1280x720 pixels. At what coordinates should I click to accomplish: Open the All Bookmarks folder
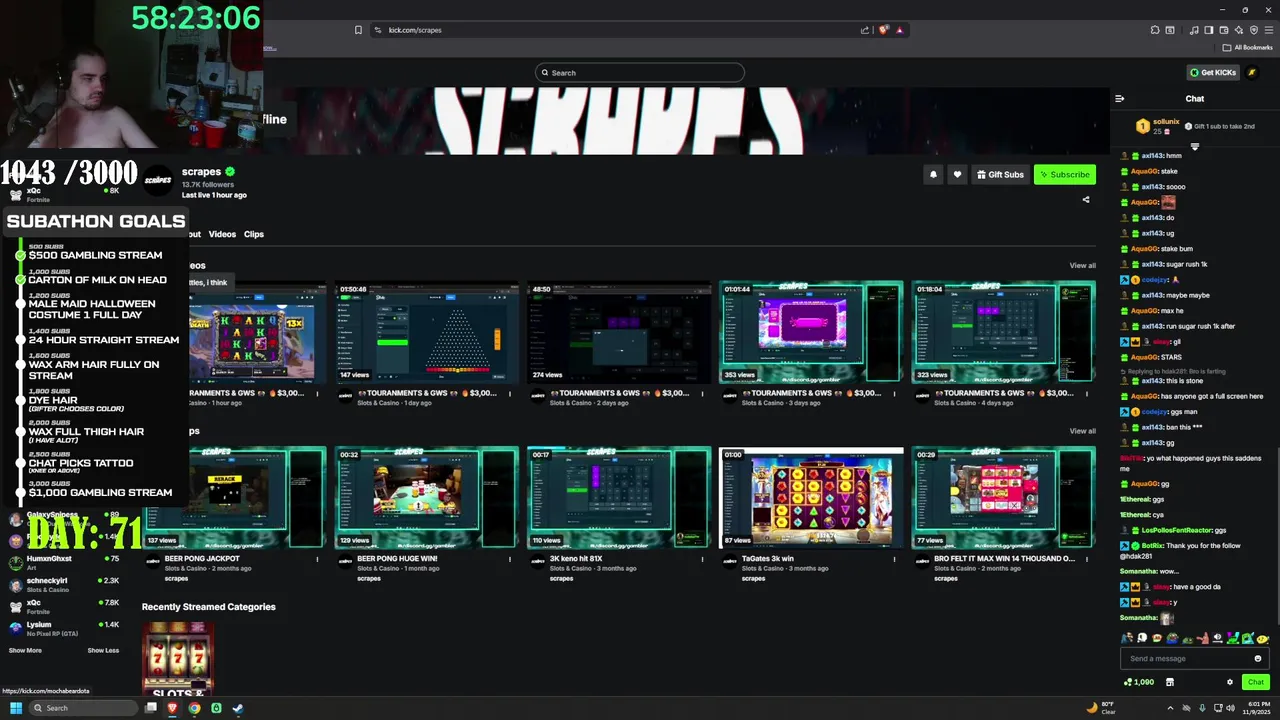tap(1247, 47)
